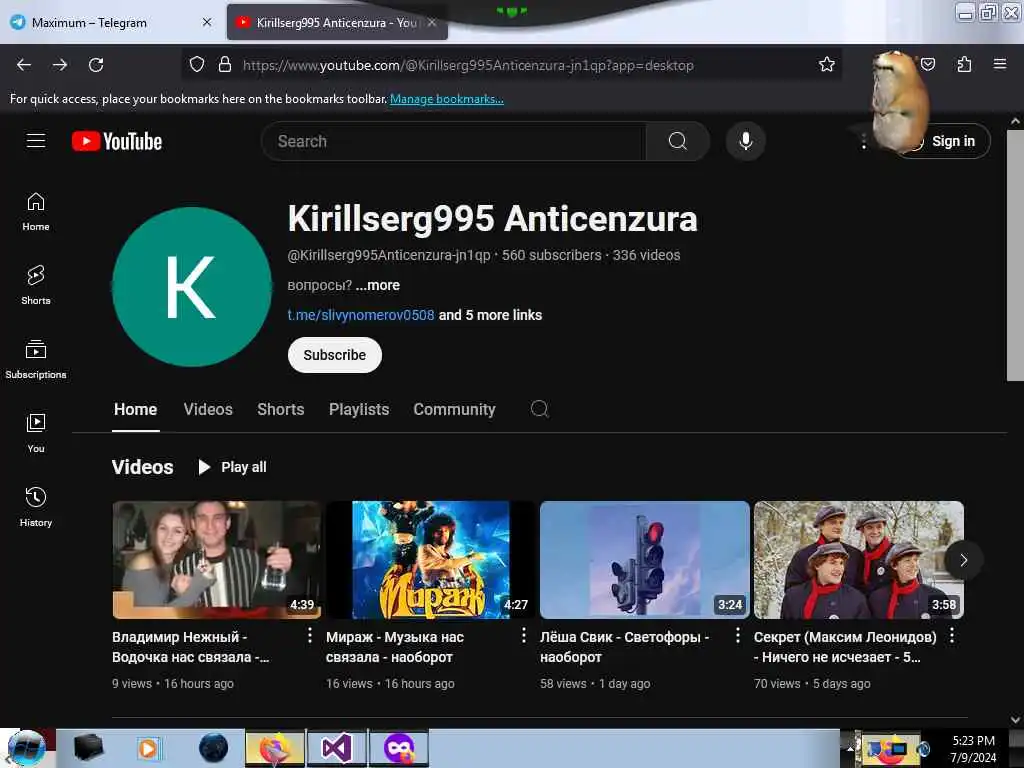This screenshot has height=768, width=1024.
Task: Open Владимир Нежный video thumbnail
Action: coord(217,560)
